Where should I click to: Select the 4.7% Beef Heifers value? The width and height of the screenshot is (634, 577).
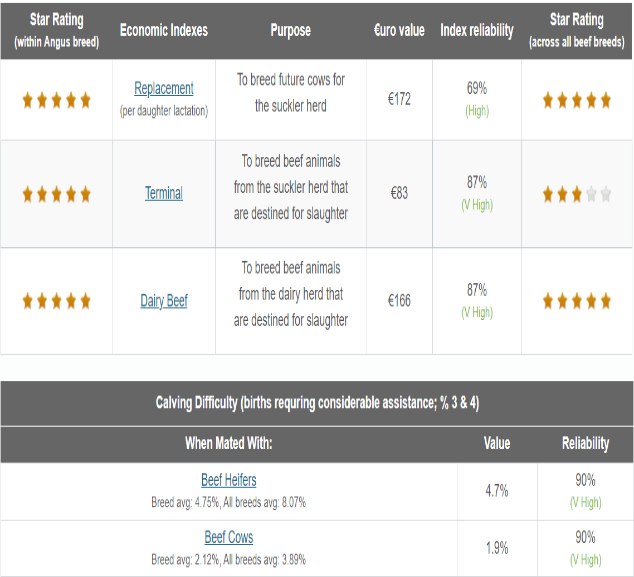497,491
